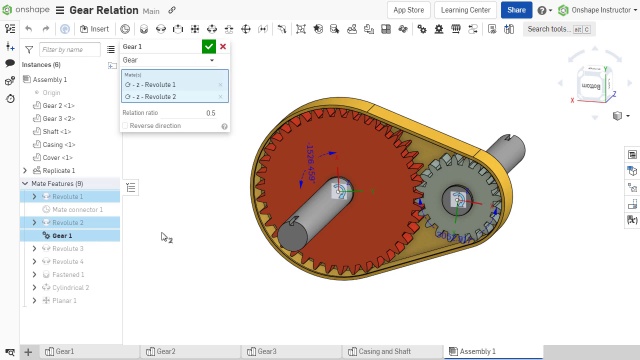
Task: Expand the Replicate 1 item
Action: point(25,171)
